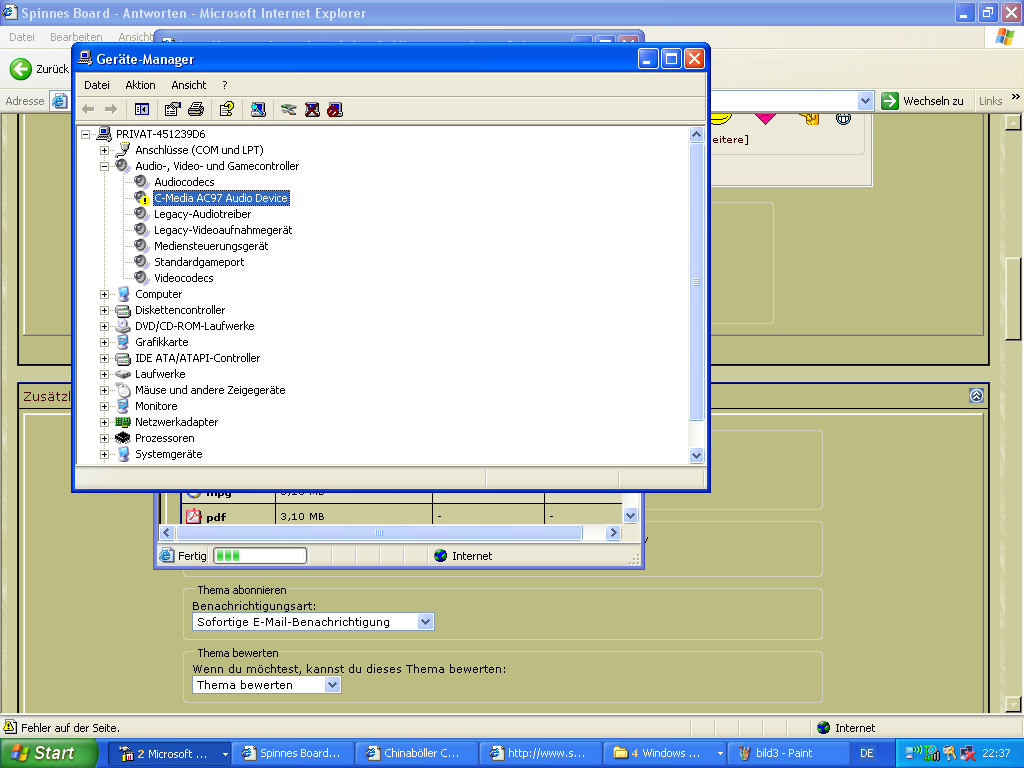Open the Aktion menu
Viewport: 1024px width, 768px height.
click(140, 85)
